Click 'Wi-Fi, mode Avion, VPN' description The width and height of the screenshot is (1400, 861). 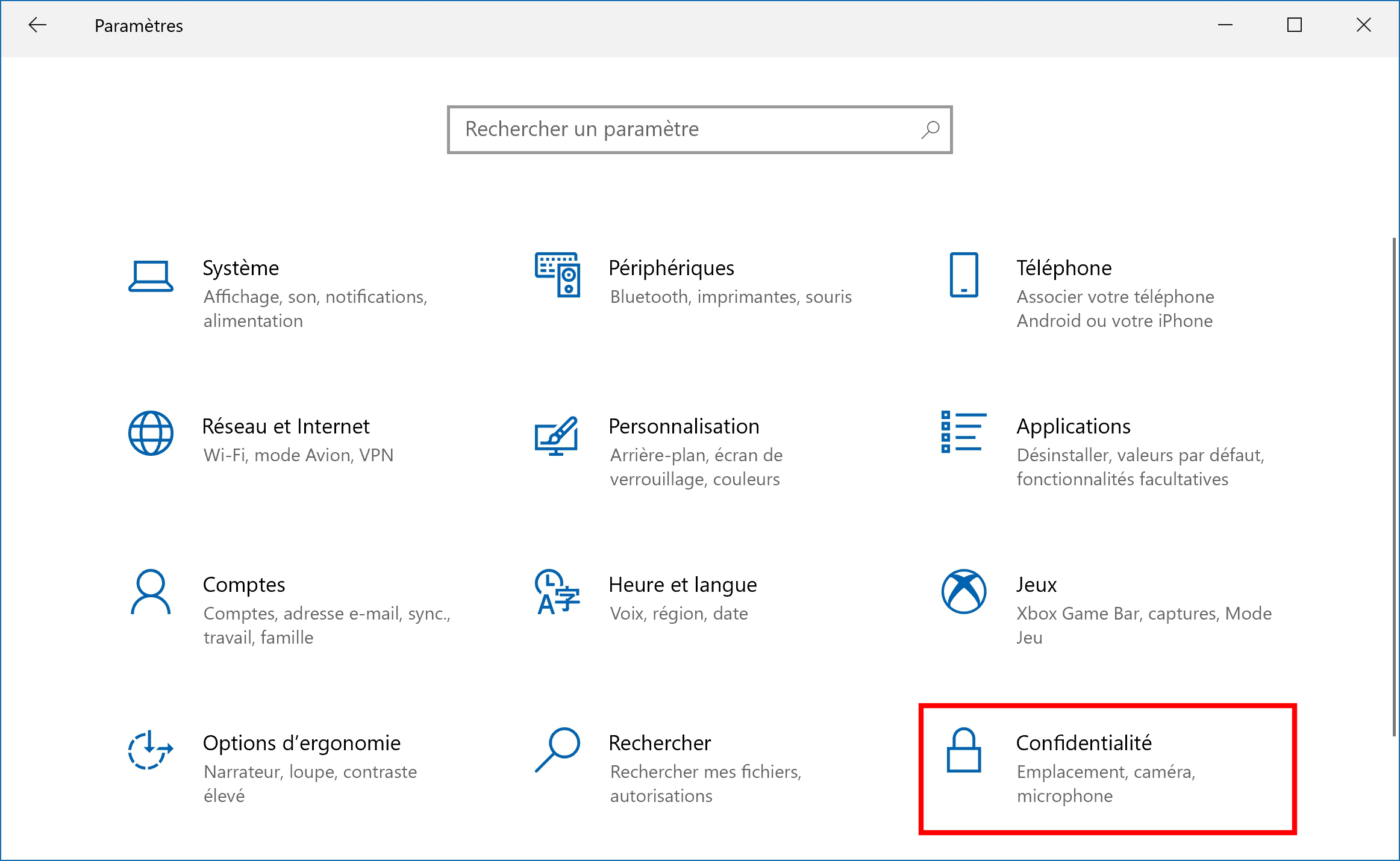(x=298, y=455)
